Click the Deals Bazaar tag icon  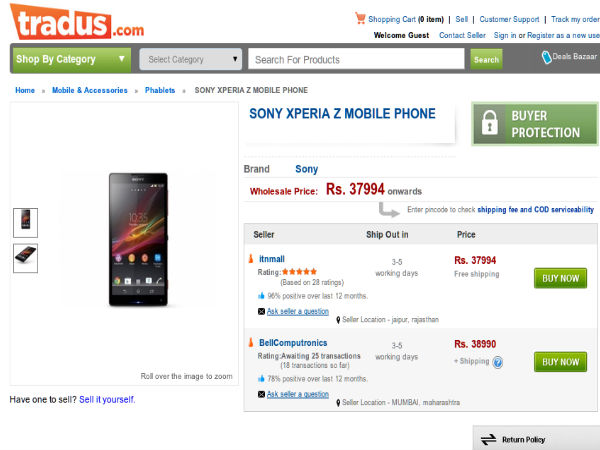(547, 58)
